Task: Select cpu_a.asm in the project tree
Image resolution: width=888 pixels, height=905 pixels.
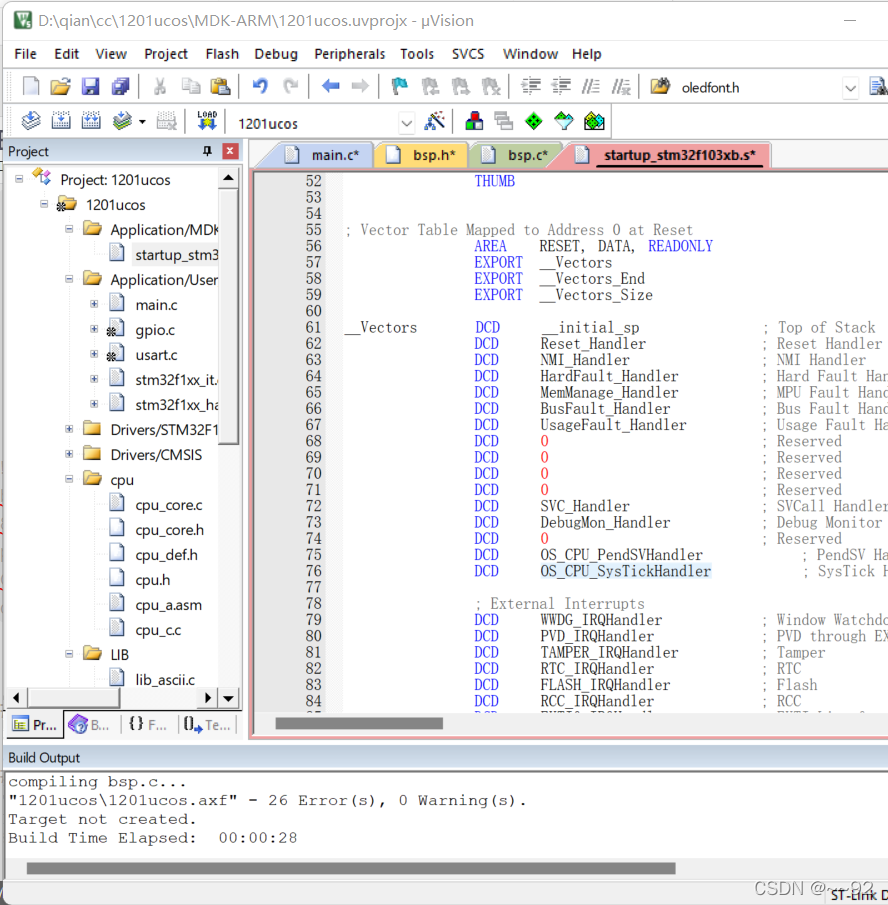Action: [x=168, y=605]
